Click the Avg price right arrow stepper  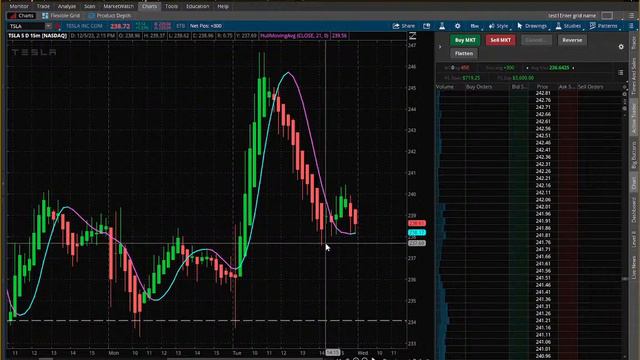573,68
